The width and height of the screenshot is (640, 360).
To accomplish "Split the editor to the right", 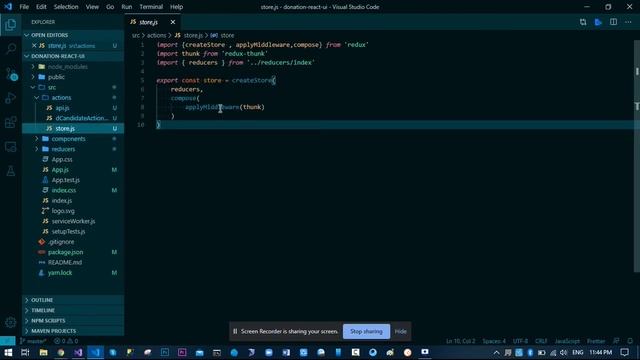I will coord(613,22).
